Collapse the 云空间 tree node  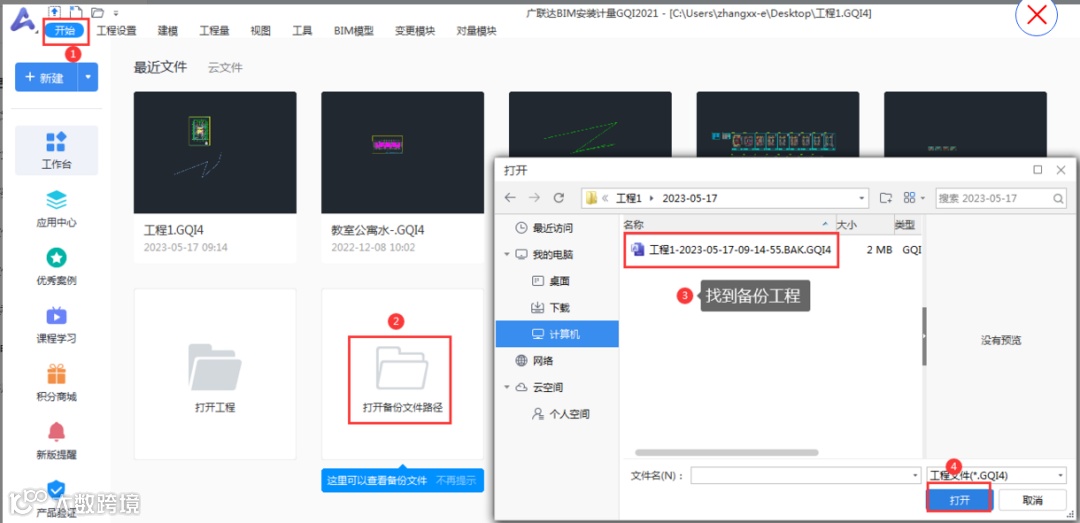pos(507,387)
